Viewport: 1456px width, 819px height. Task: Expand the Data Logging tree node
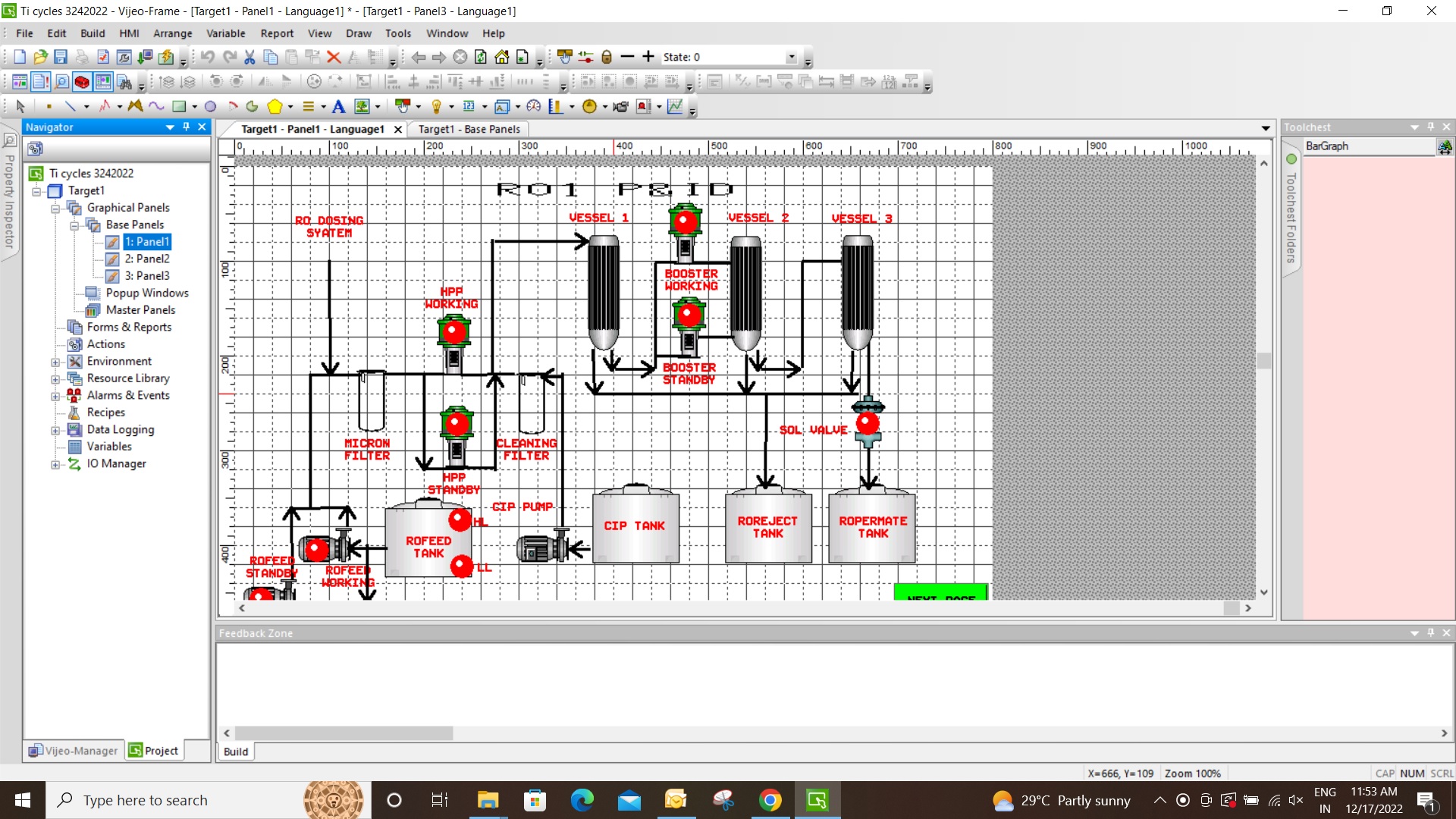55,430
